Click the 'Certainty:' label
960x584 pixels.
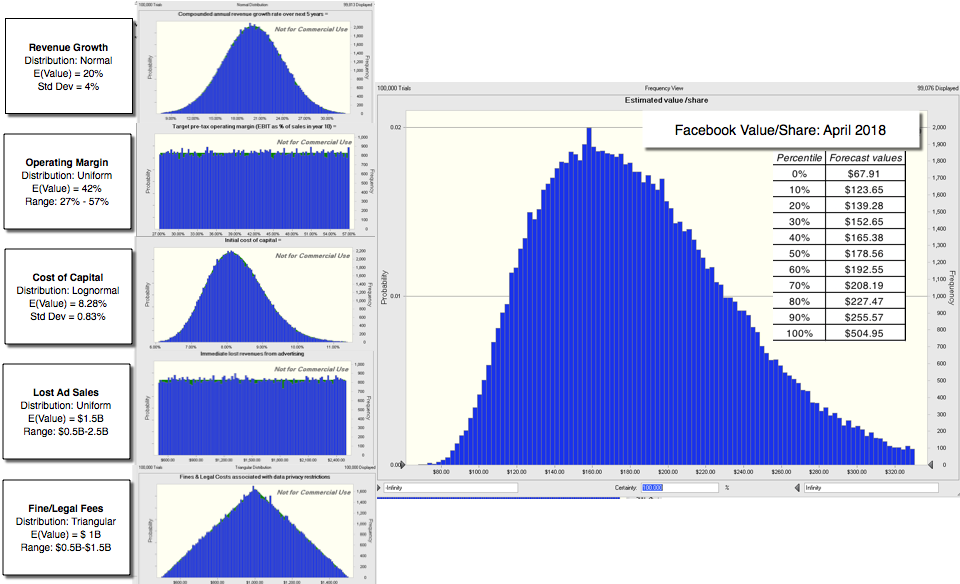(626, 488)
